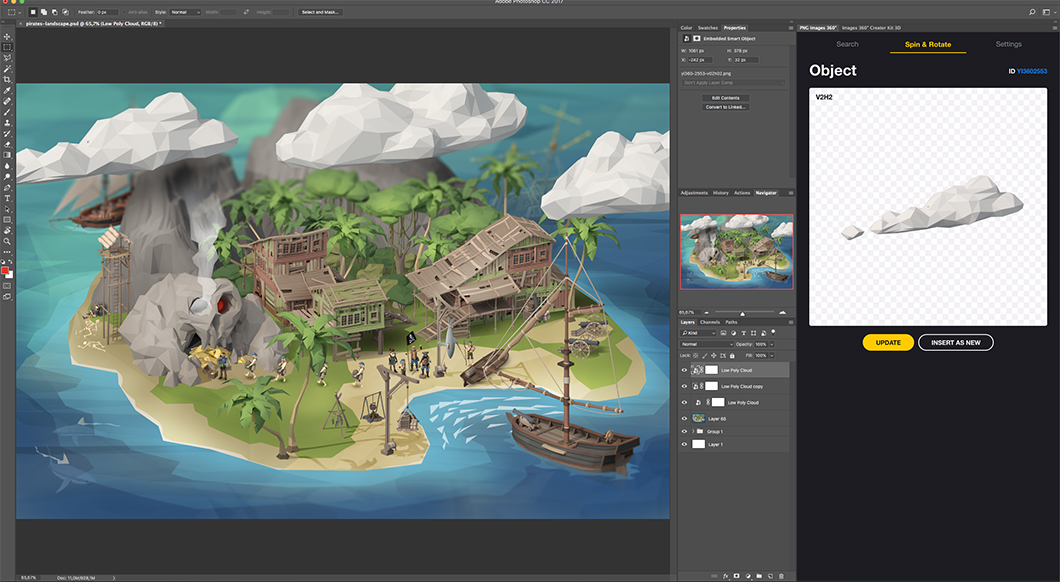Open the marquee Style dropdown
This screenshot has height=582, width=1060.
pyautogui.click(x=185, y=12)
